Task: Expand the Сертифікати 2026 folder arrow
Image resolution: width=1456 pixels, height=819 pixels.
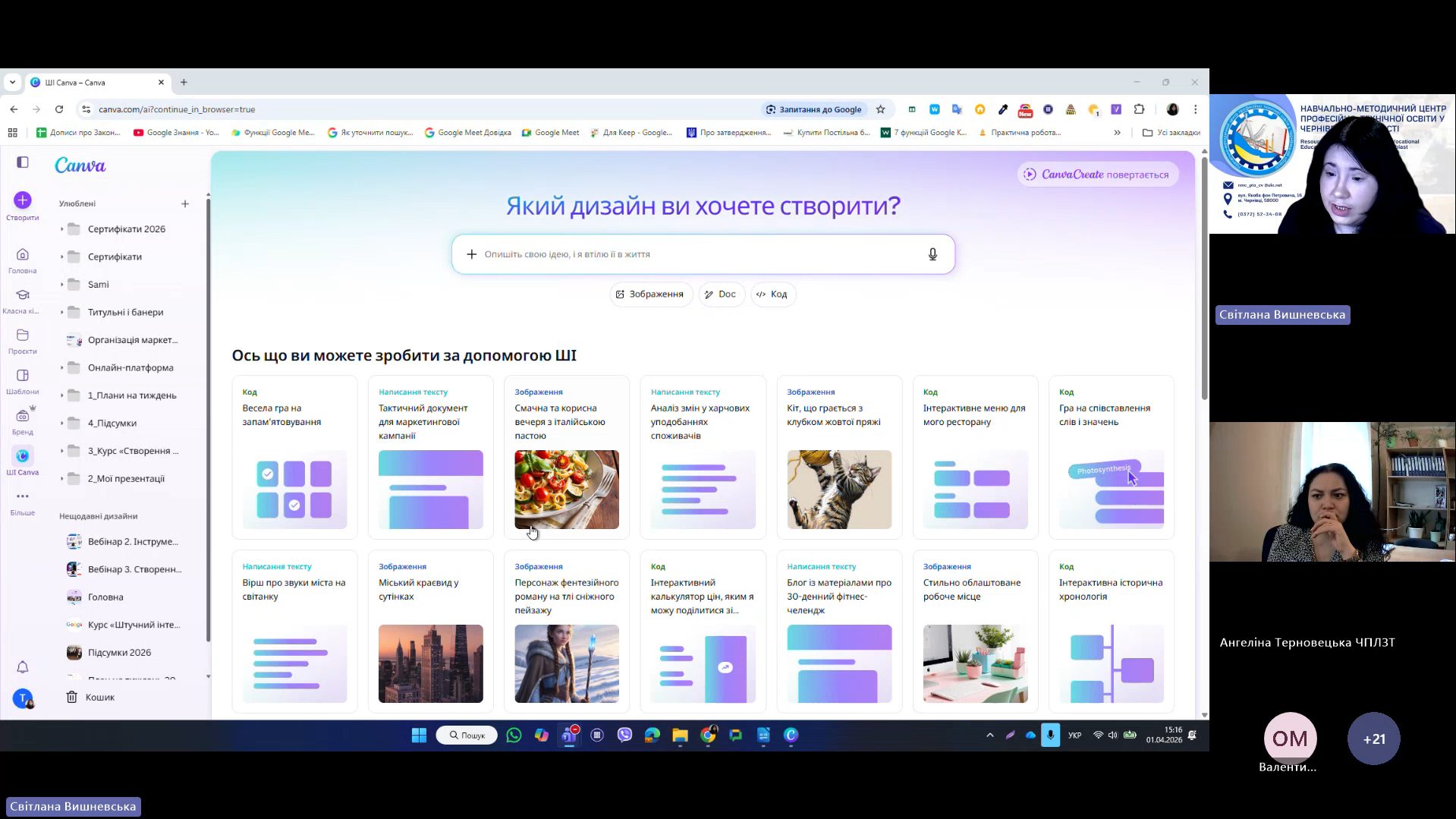Action: click(62, 229)
